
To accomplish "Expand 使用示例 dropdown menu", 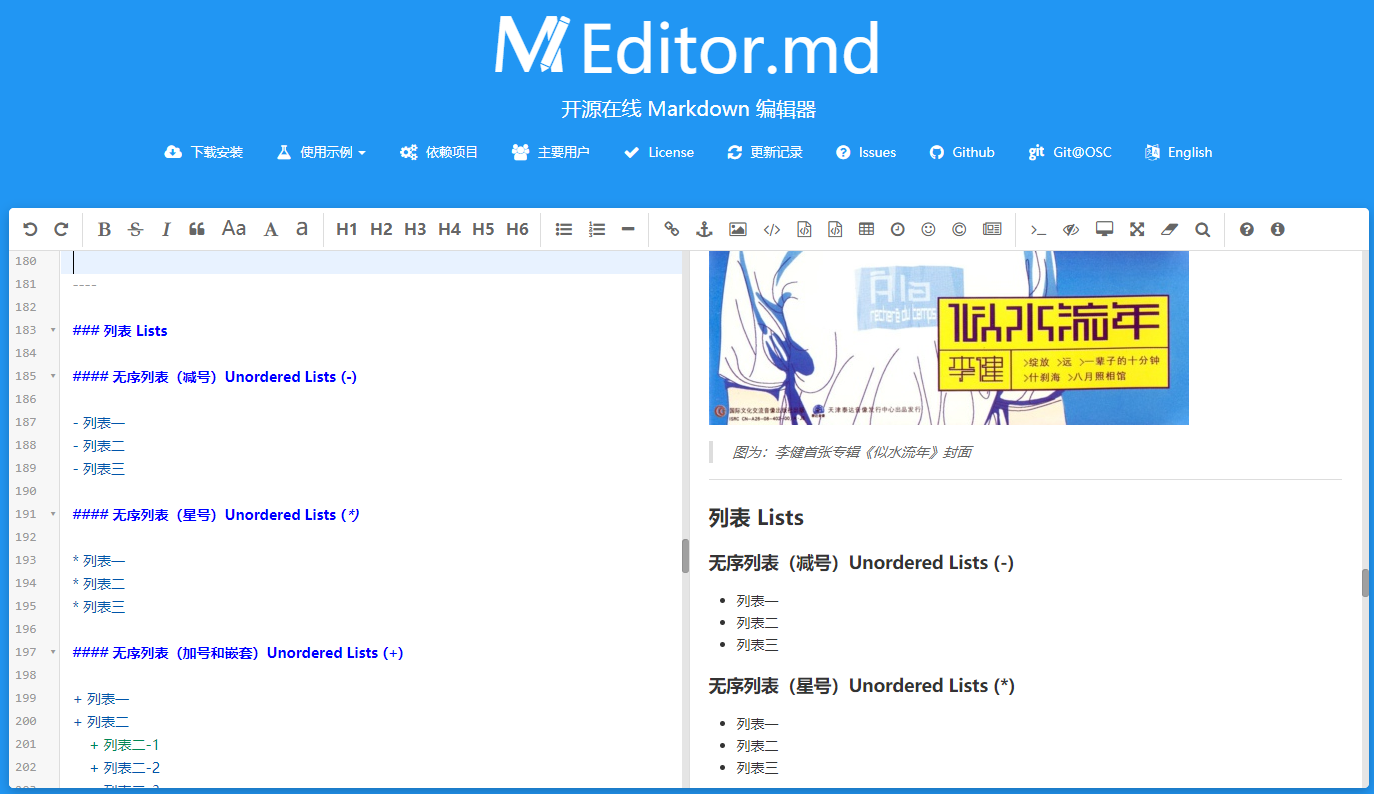I will (321, 152).
